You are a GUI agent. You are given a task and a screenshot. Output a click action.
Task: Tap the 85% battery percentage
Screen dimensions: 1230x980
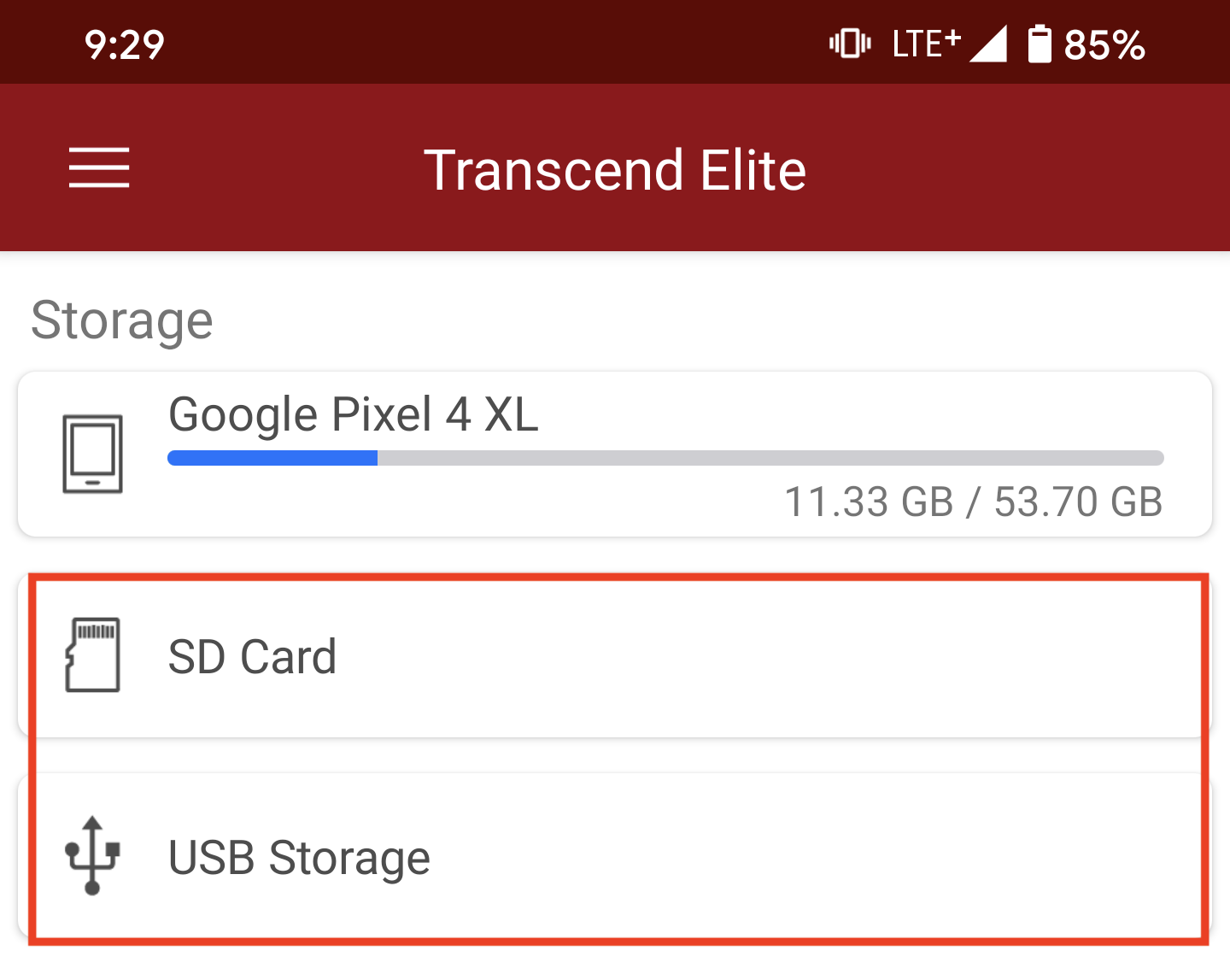[1104, 44]
